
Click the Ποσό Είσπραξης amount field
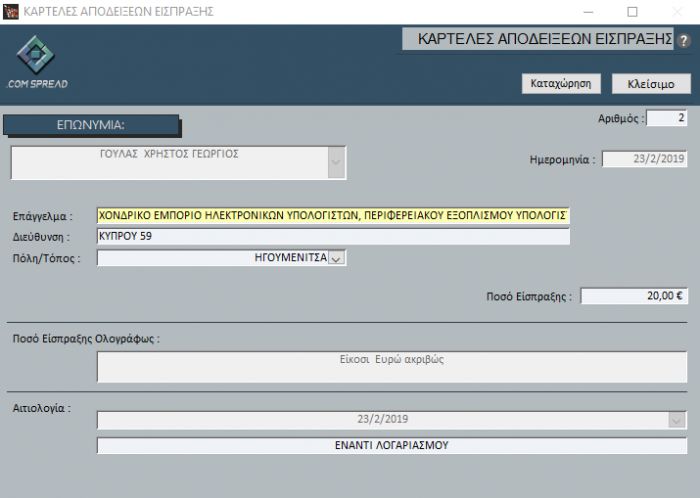pyautogui.click(x=634, y=296)
